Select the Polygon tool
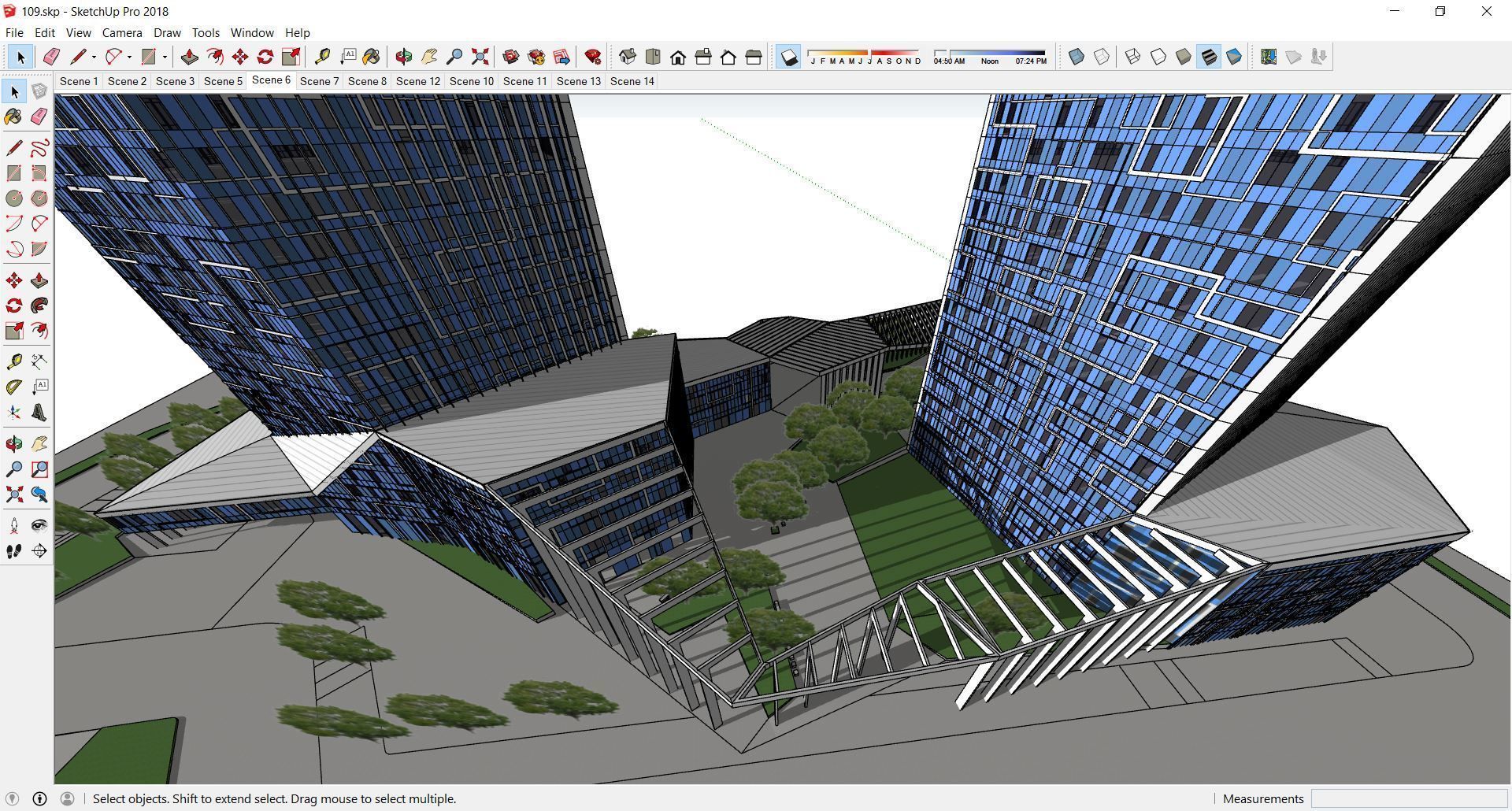The height and width of the screenshot is (811, 1512). (39, 198)
